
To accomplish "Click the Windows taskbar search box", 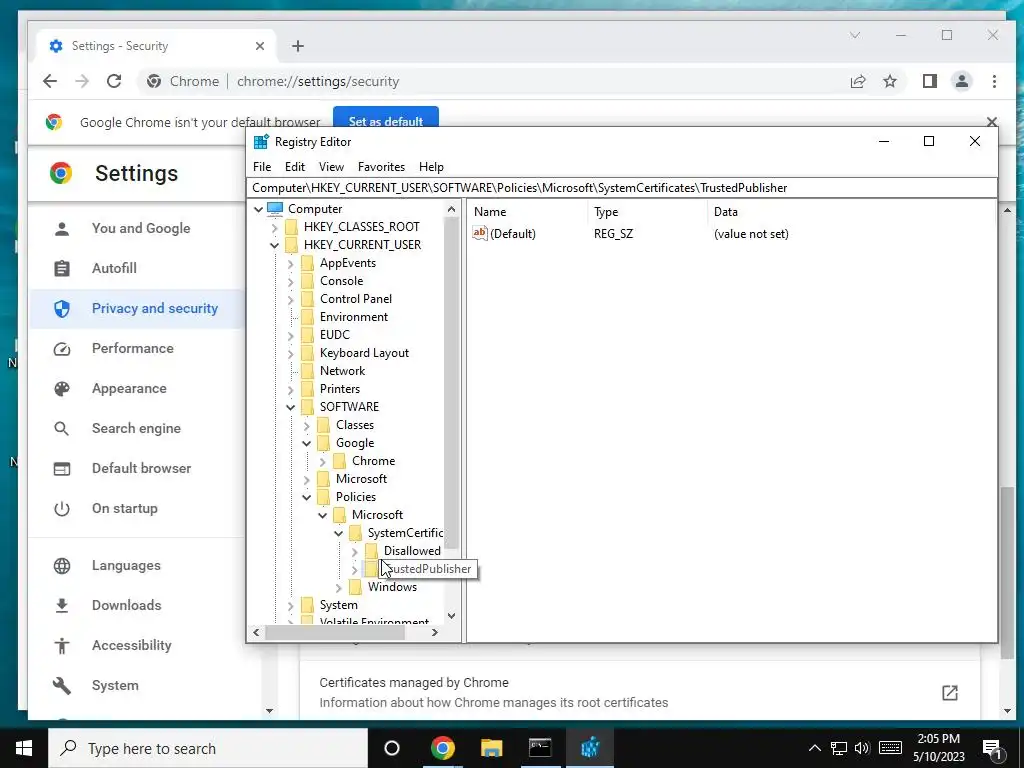I will click(208, 748).
